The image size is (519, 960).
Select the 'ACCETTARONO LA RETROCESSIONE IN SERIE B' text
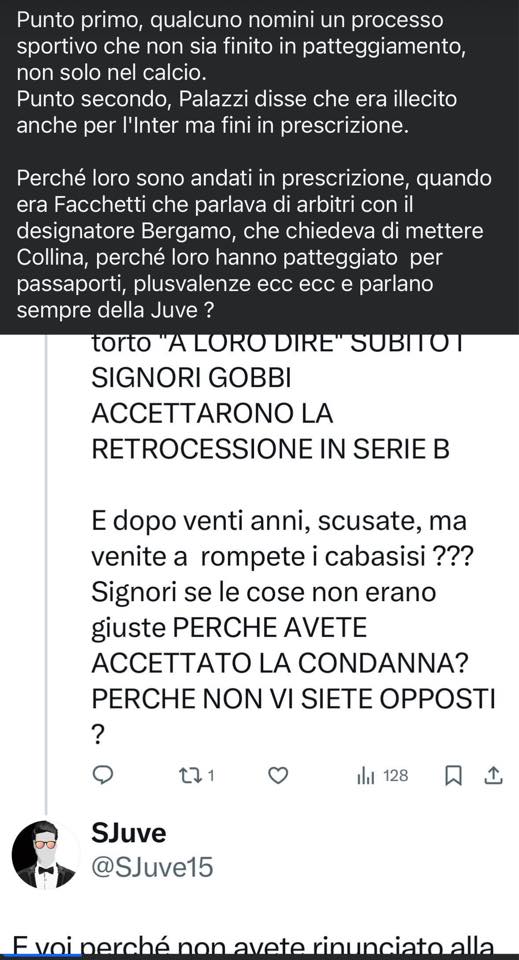(271, 432)
